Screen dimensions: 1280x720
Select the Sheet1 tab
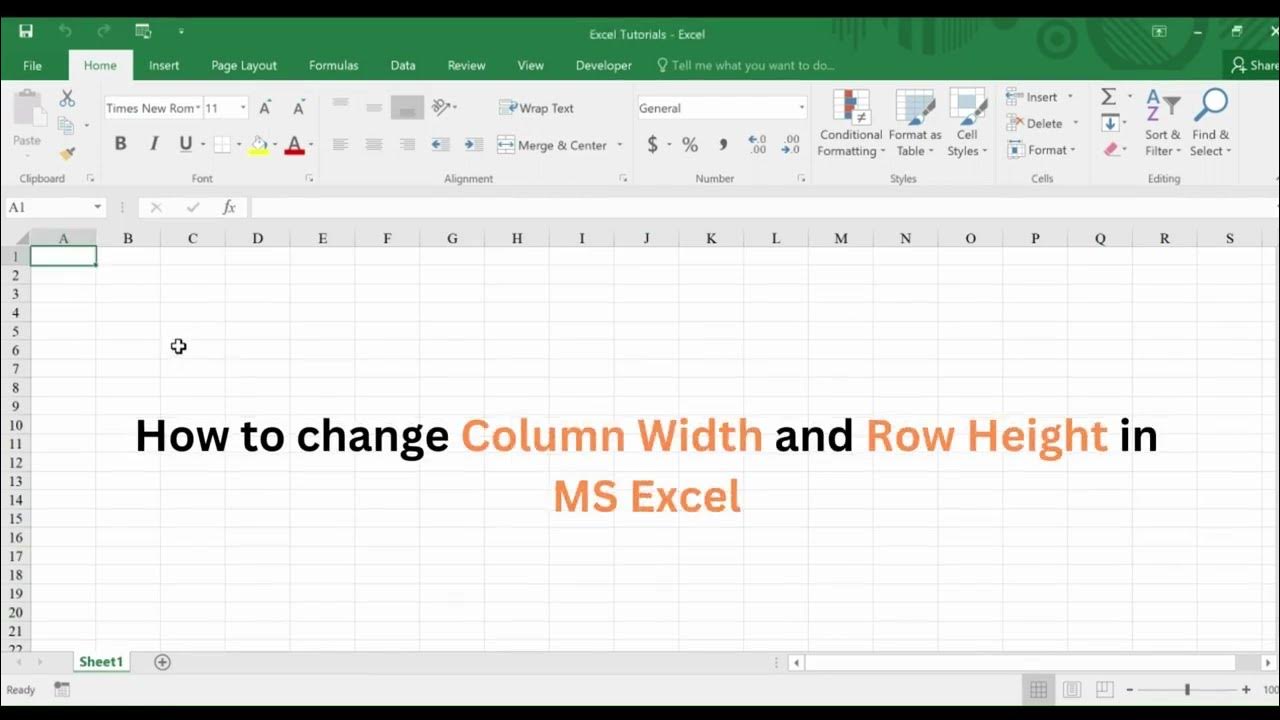coord(101,662)
